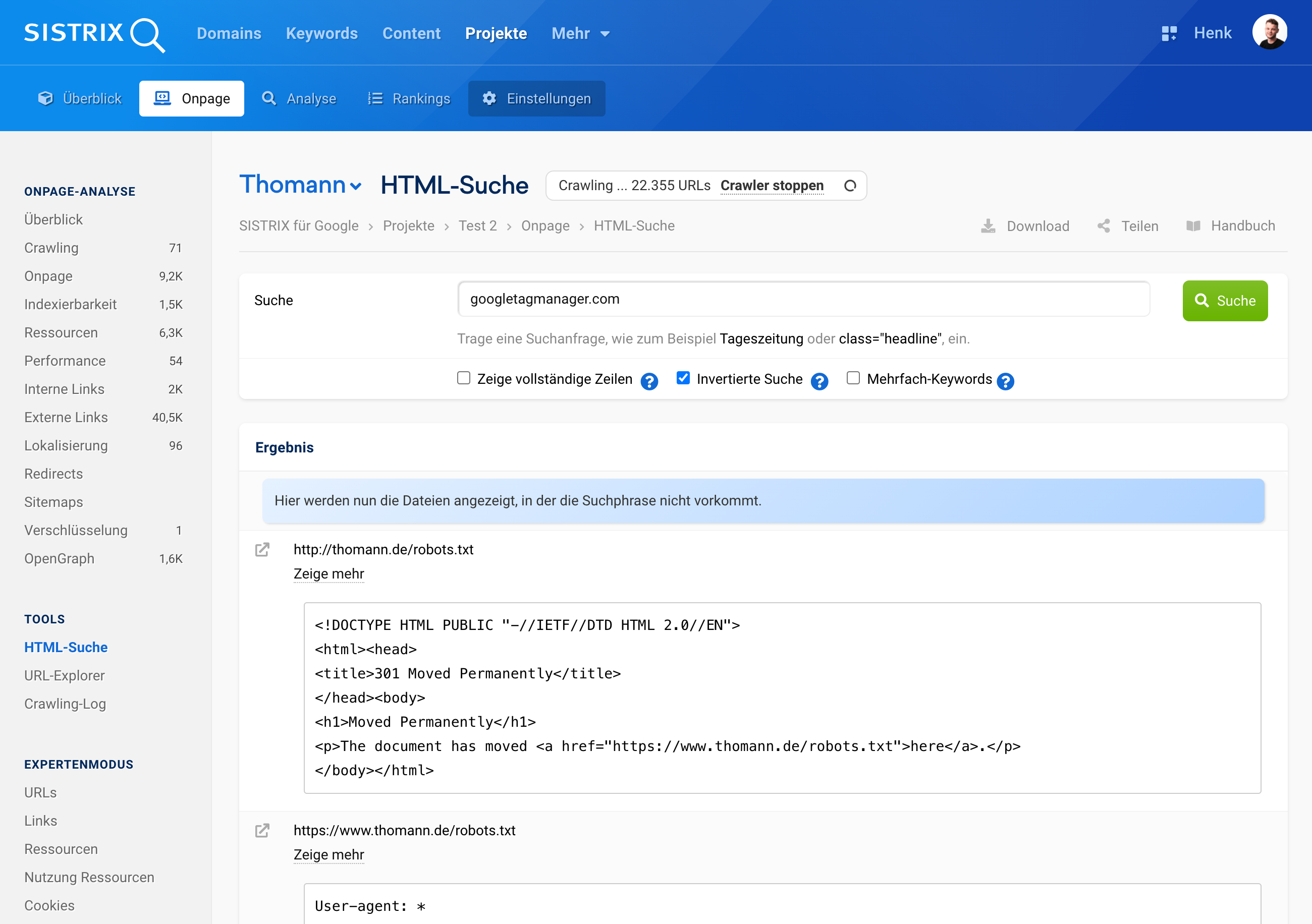Click the Überblick cube icon tab
The width and height of the screenshot is (1312, 924).
pyautogui.click(x=45, y=98)
